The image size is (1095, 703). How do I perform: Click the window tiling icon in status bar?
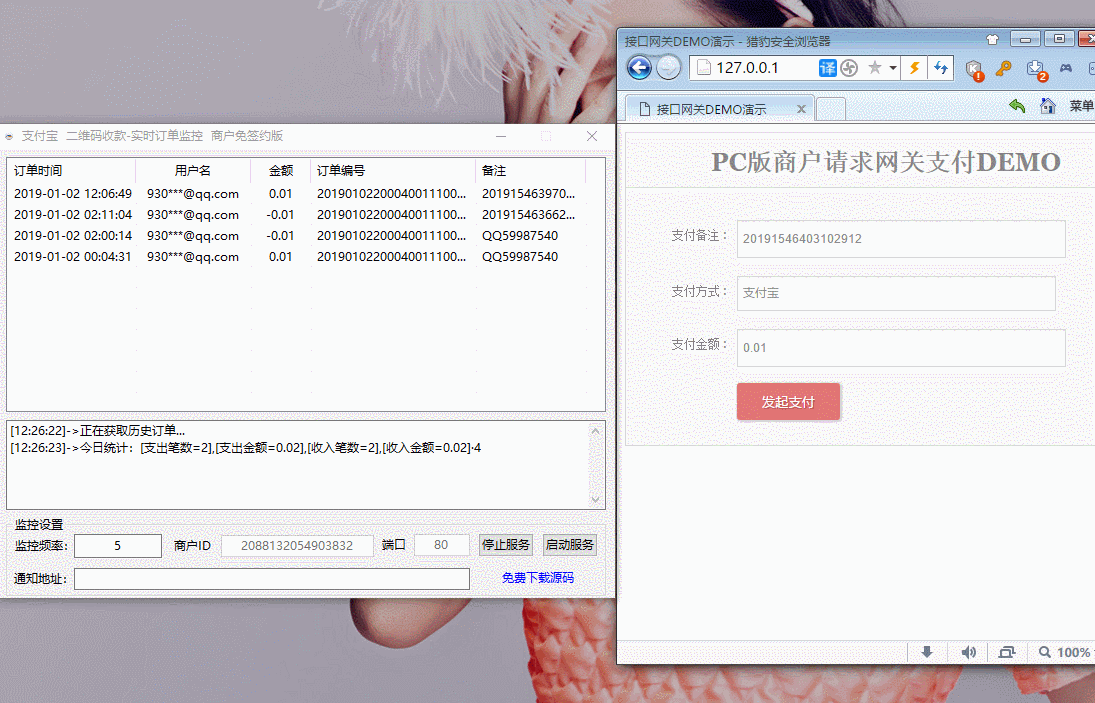pyautogui.click(x=1006, y=652)
